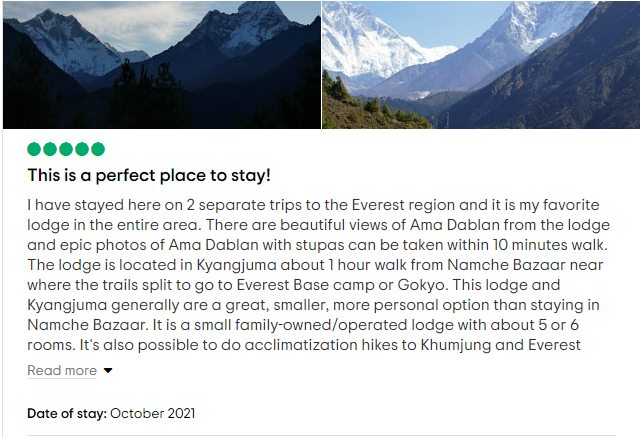The width and height of the screenshot is (640, 438).
Task: Click the second green rating bubble
Action: (x=50, y=149)
